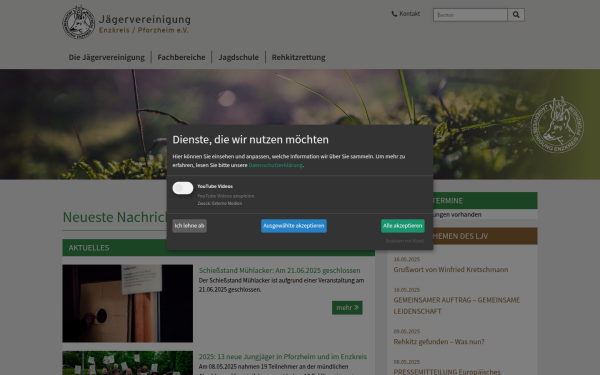Open Grußwort von Winfried Kretschmann link
Viewport: 600px width, 375px height.
tap(451, 269)
